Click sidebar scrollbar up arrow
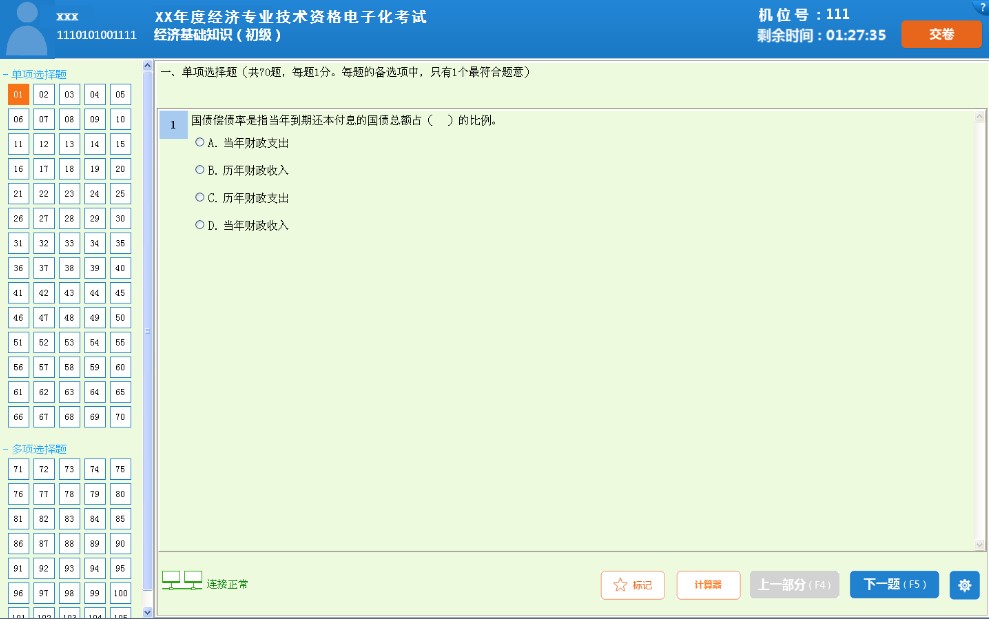Screen dimensions: 989x619 (x=148, y=65)
